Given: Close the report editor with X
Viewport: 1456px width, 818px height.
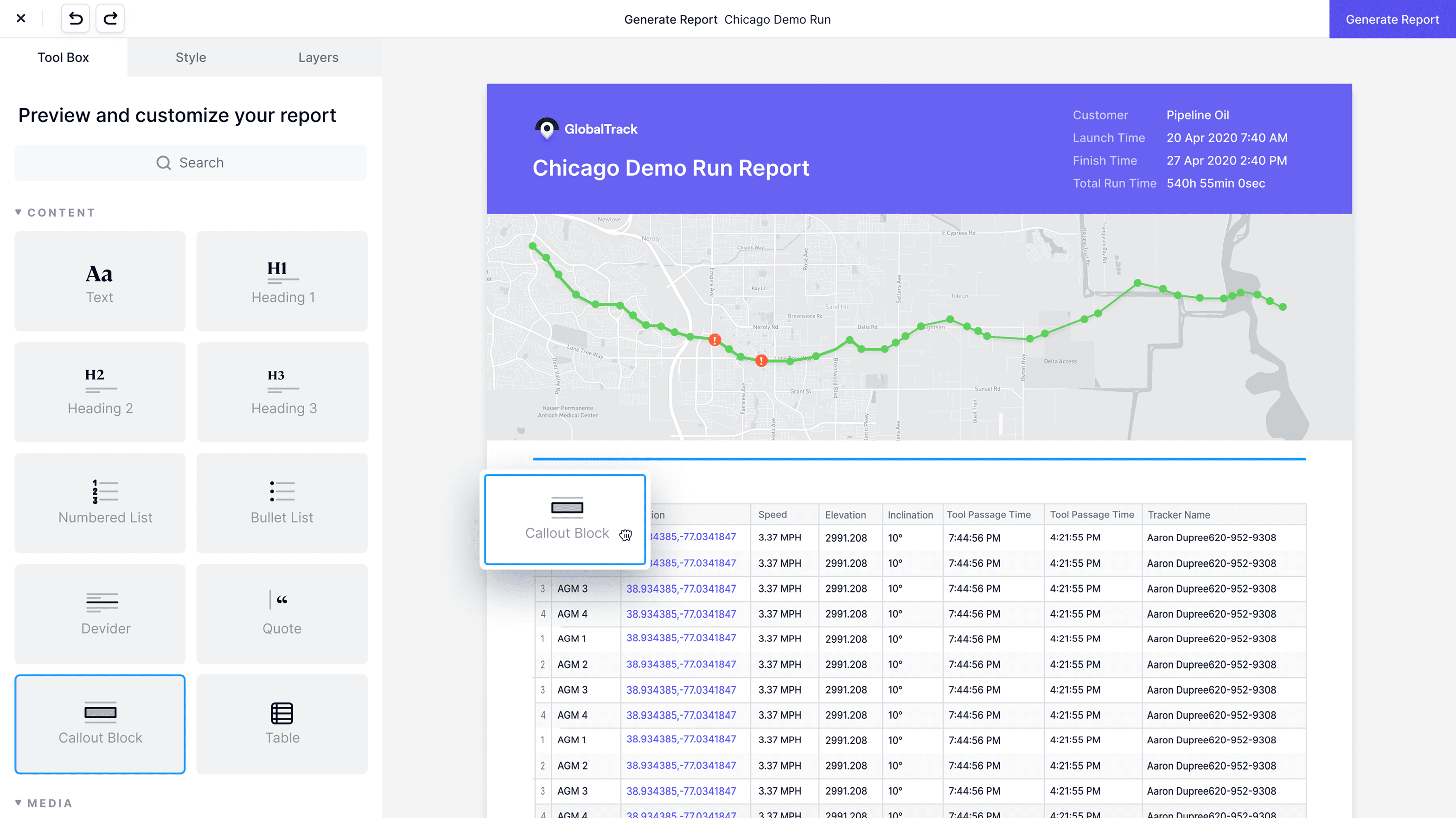Looking at the screenshot, I should [21, 19].
